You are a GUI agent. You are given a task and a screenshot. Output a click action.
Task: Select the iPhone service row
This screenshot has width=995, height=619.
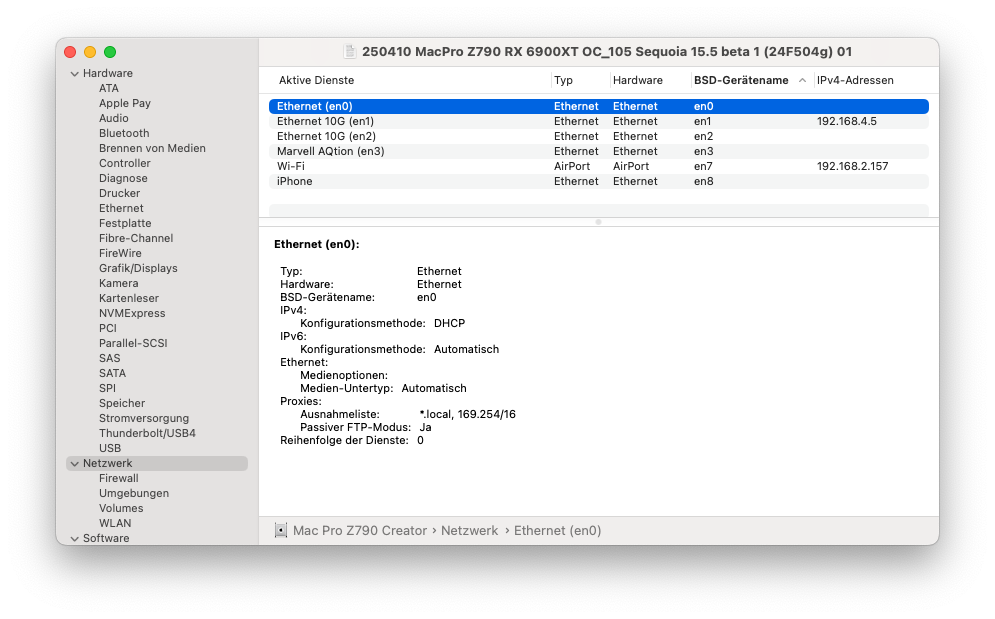pos(598,182)
